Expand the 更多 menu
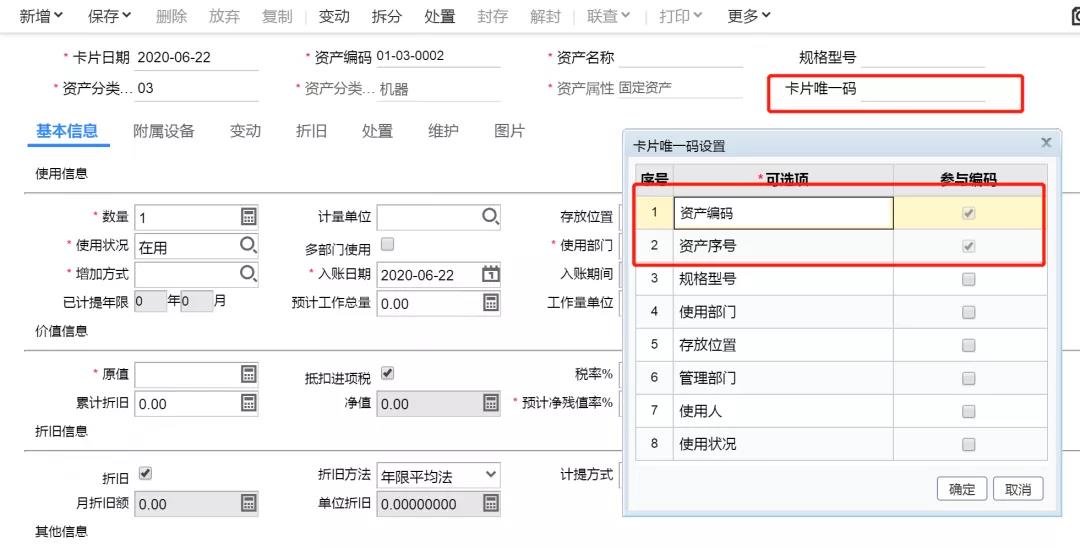 click(749, 16)
